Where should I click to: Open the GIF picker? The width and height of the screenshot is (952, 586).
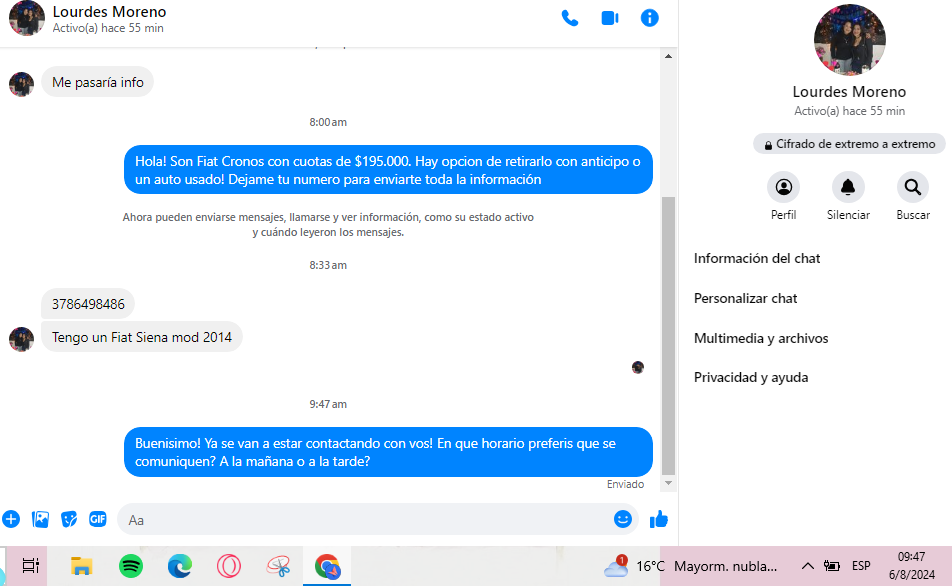click(x=98, y=519)
